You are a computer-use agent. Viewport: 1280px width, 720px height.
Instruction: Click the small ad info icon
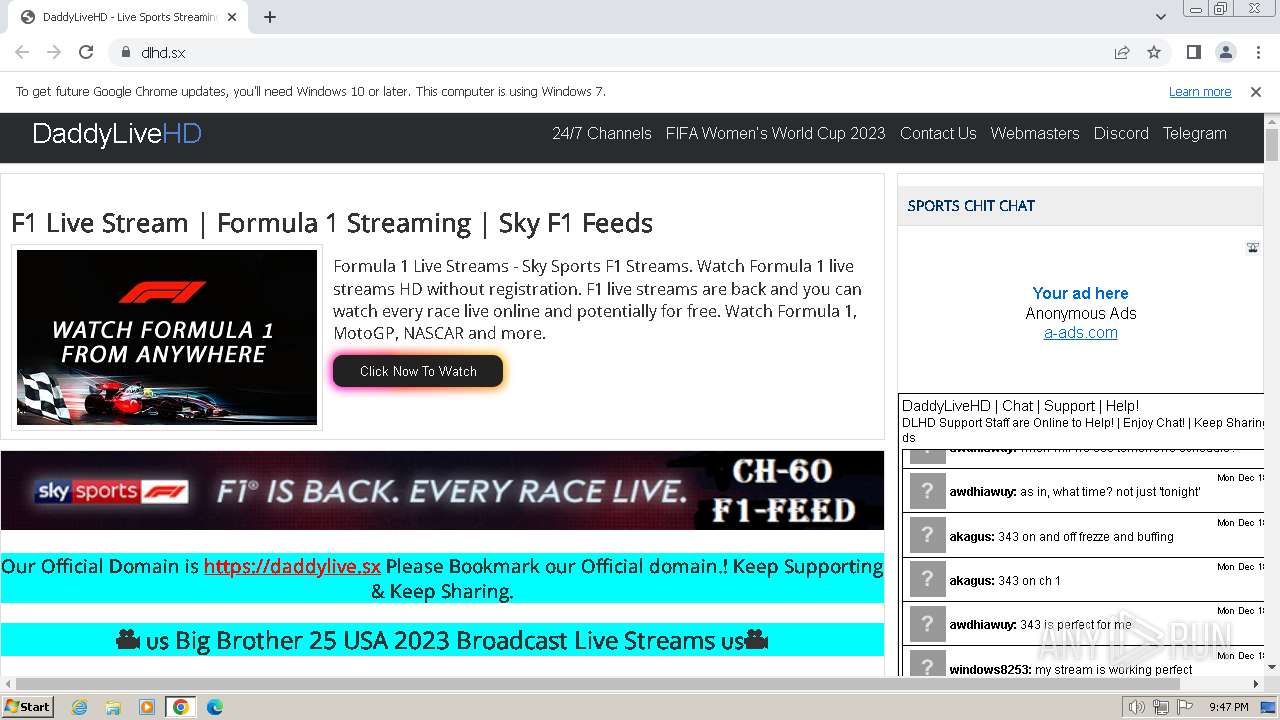click(1252, 247)
